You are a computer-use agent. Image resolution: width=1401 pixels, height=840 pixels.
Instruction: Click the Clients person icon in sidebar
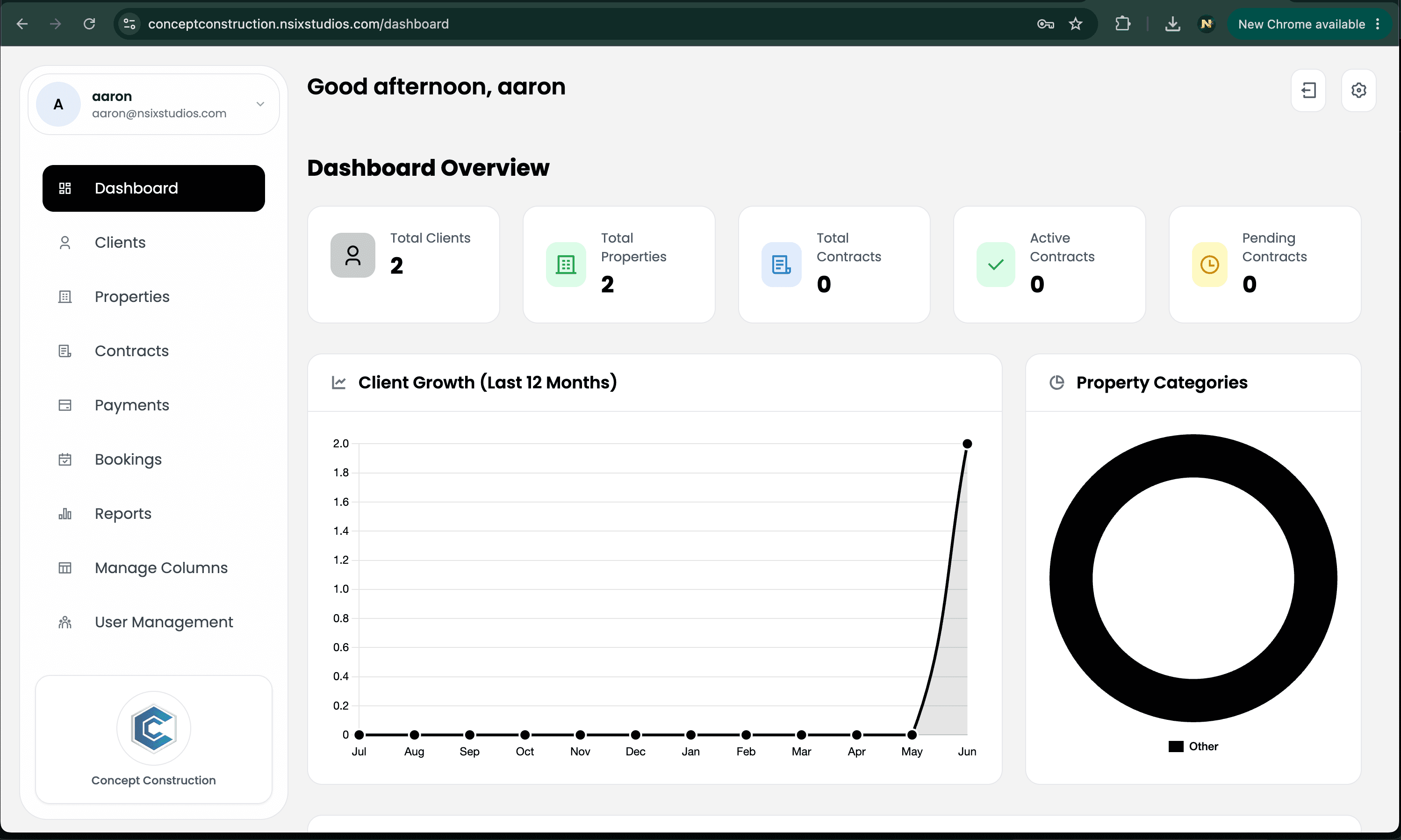tap(65, 243)
